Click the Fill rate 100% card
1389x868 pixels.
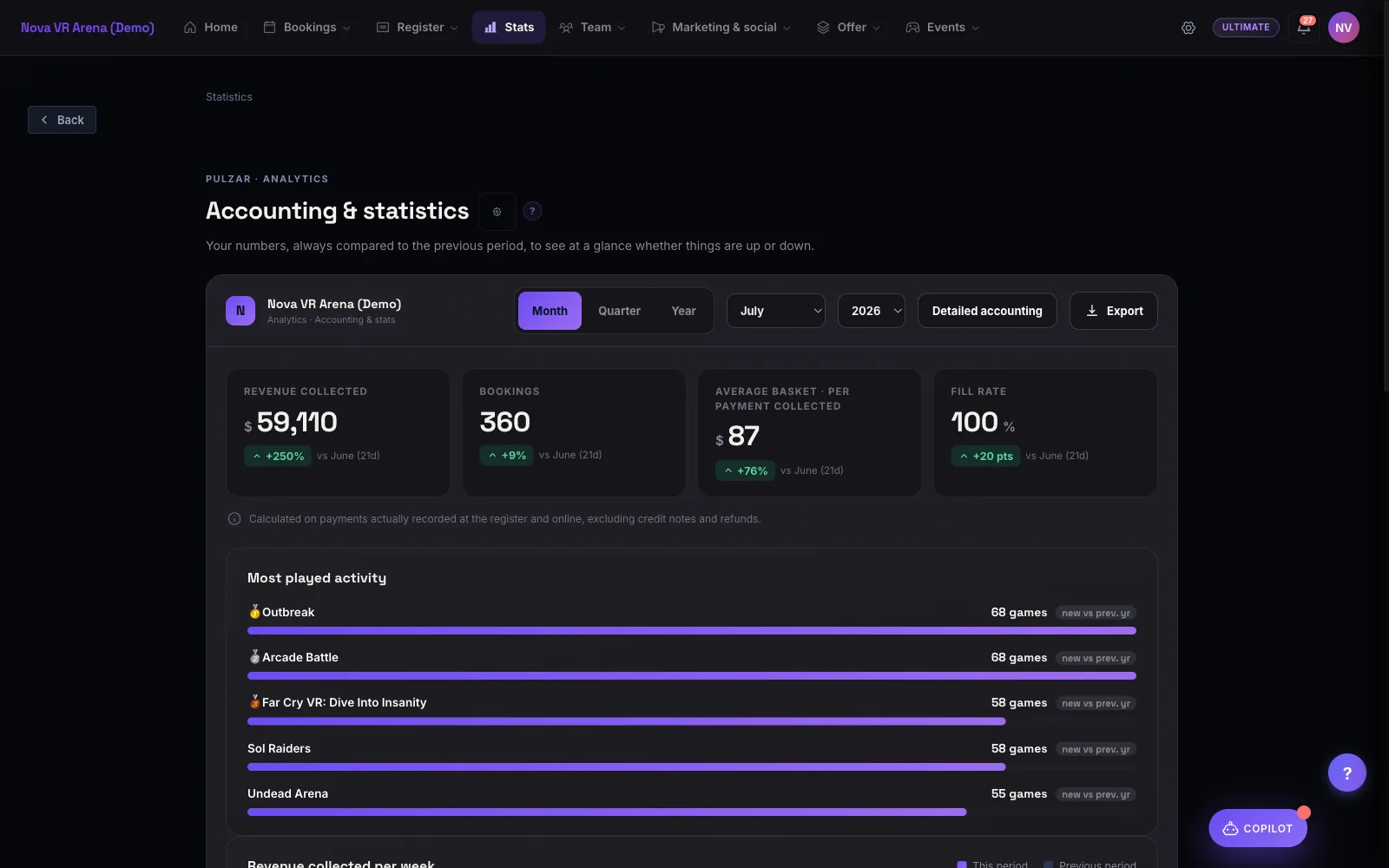[1045, 432]
